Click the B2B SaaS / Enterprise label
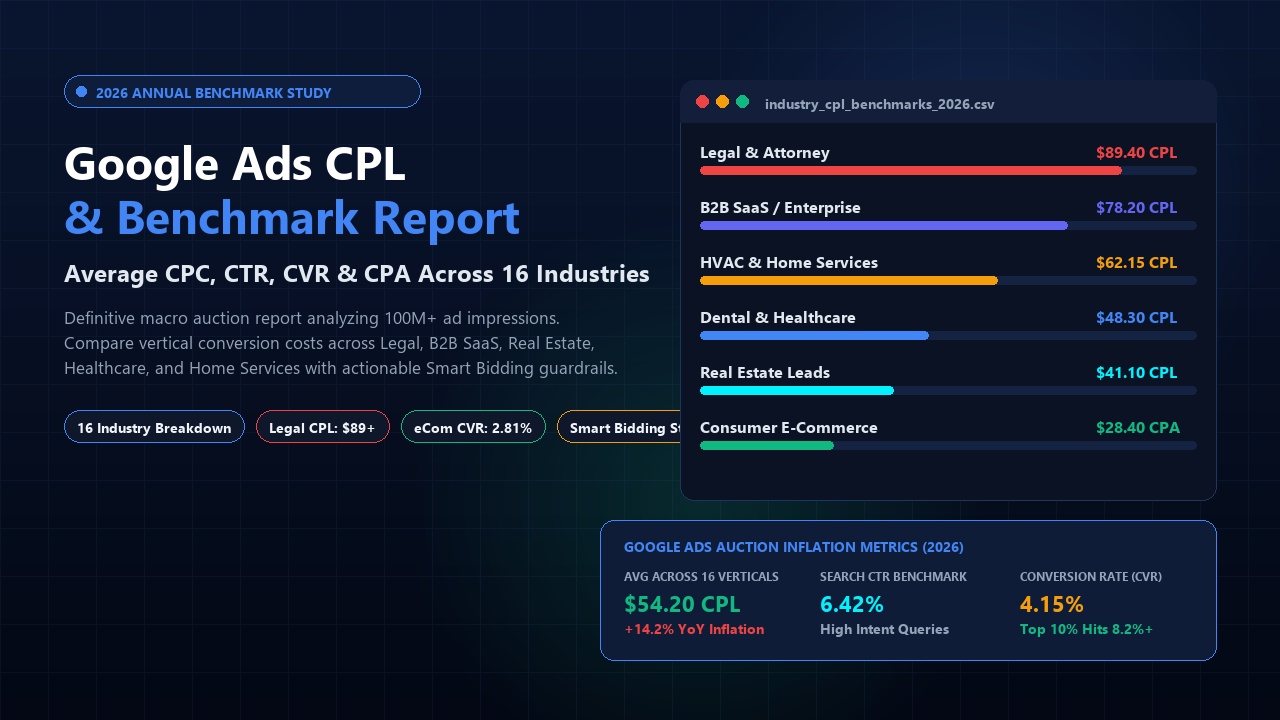Screen dimensions: 1280x720 pyautogui.click(x=780, y=208)
